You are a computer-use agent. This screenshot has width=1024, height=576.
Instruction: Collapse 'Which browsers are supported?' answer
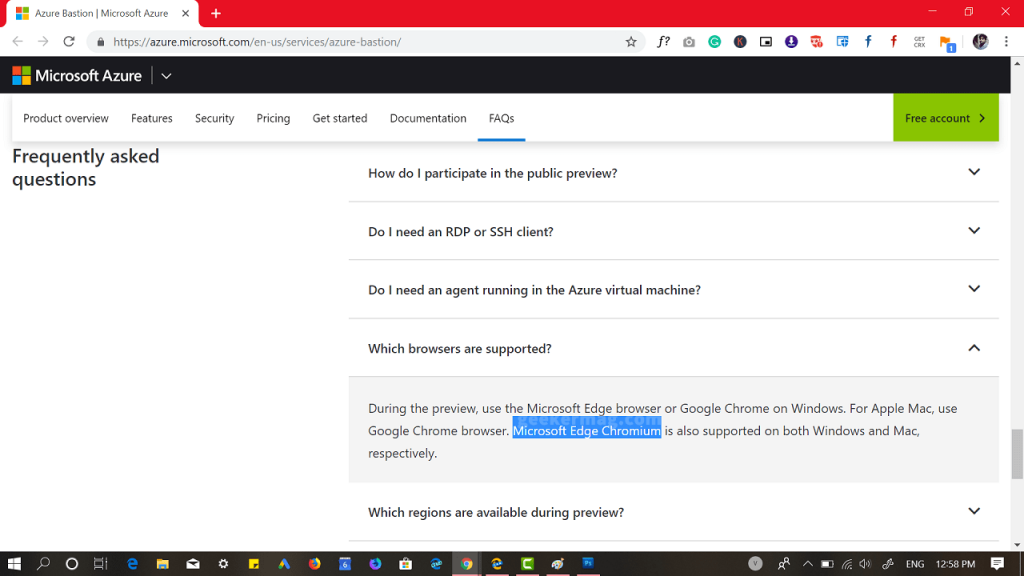tap(674, 348)
